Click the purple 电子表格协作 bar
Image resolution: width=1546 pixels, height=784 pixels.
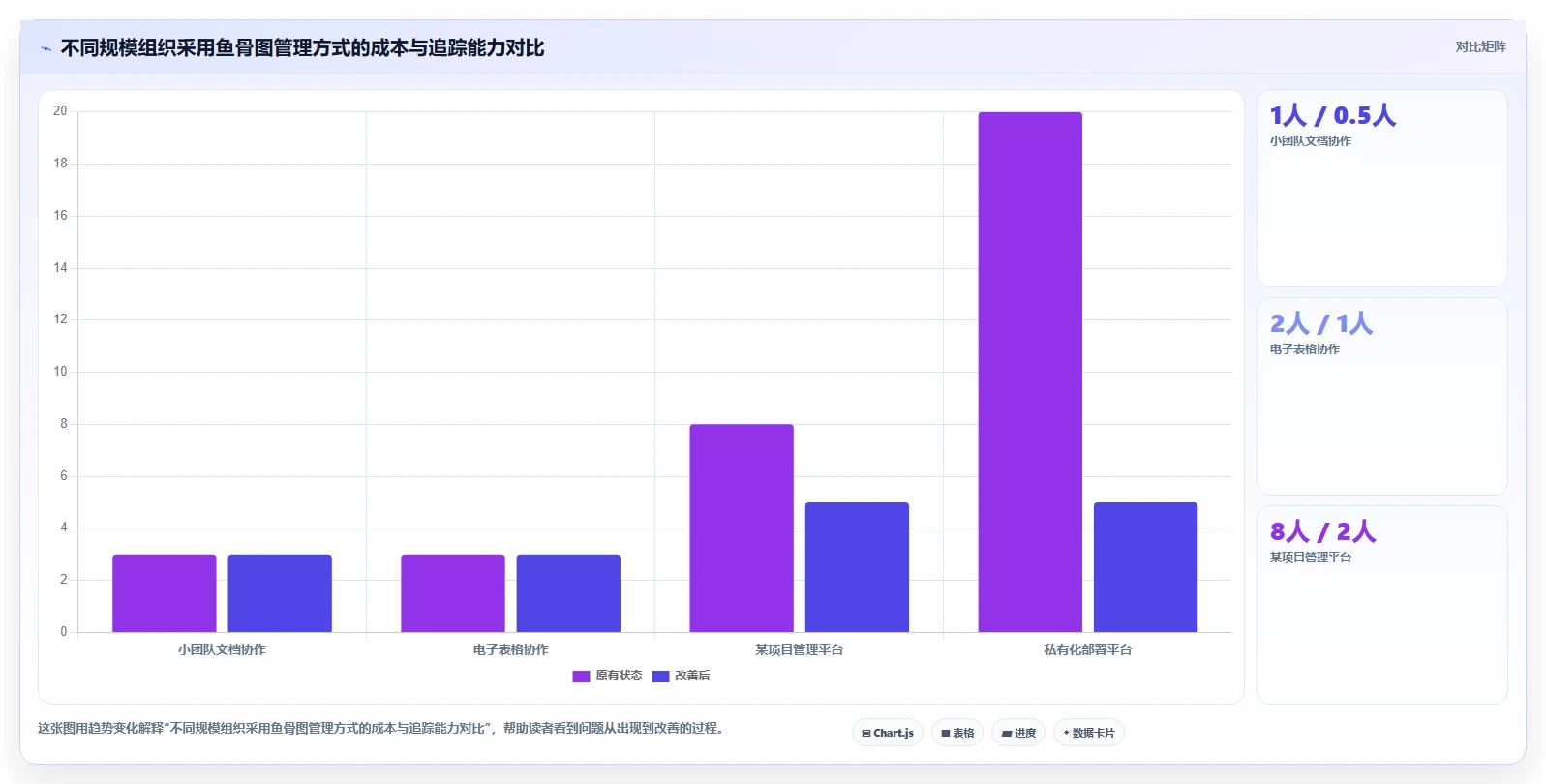point(453,593)
